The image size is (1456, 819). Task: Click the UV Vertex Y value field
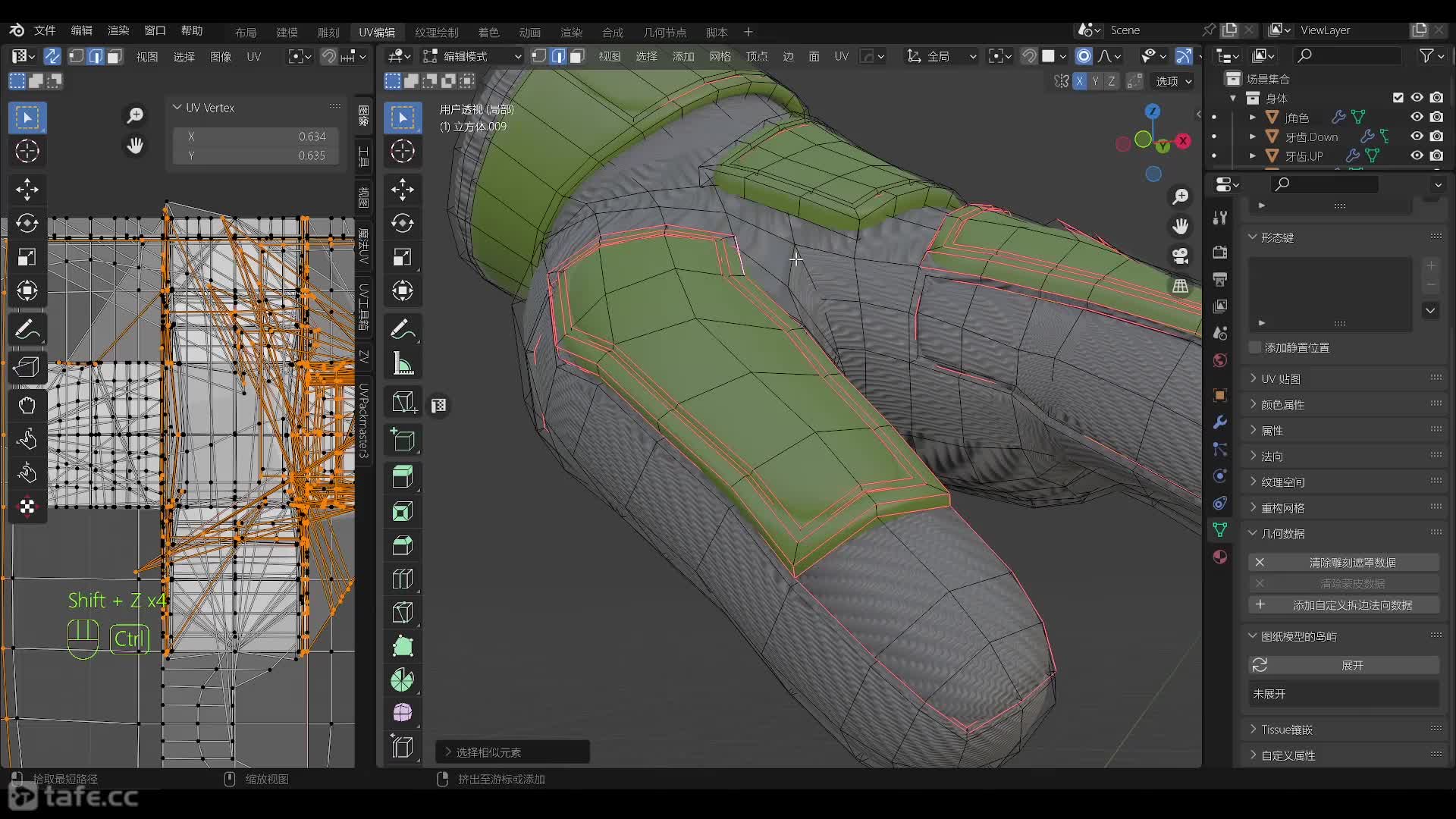tap(256, 155)
